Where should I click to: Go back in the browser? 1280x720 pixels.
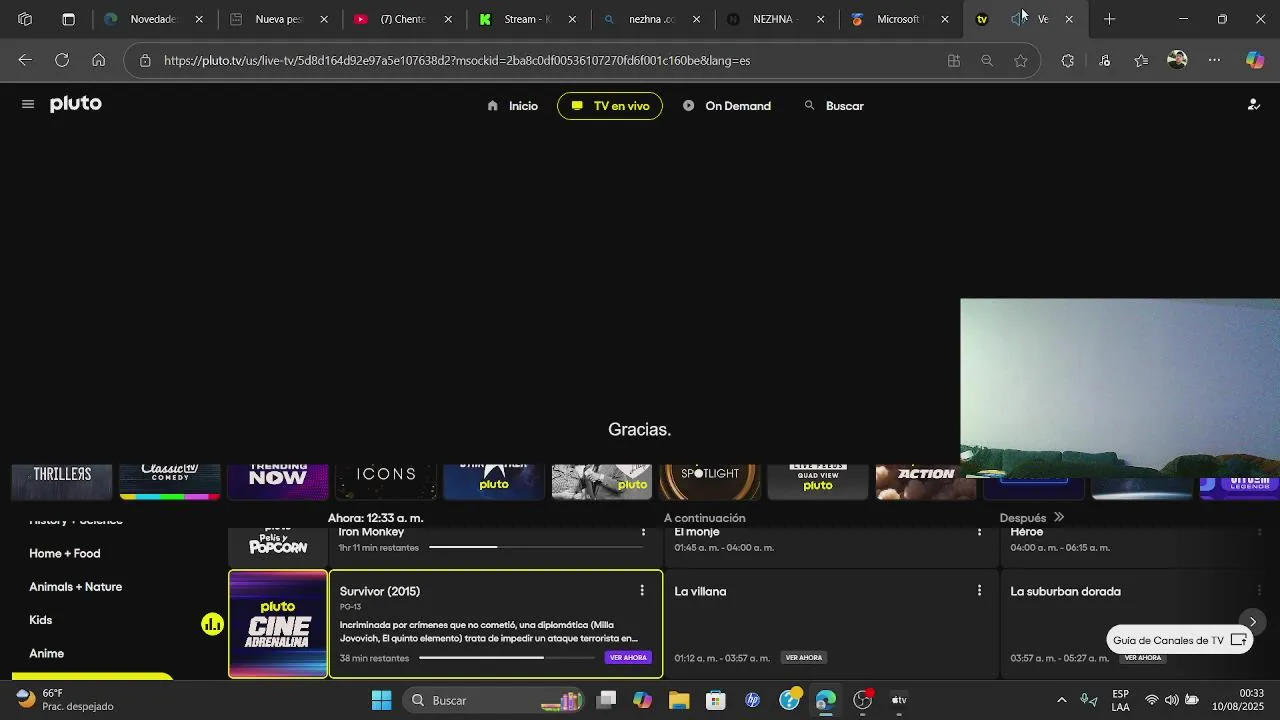coord(25,61)
